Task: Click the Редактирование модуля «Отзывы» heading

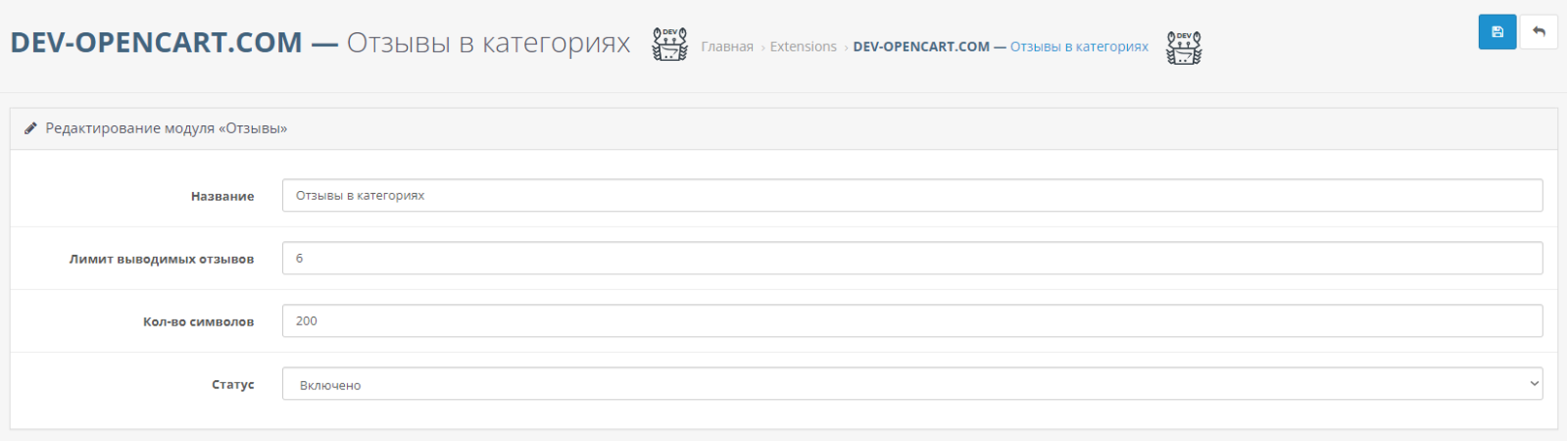Action: (x=167, y=128)
